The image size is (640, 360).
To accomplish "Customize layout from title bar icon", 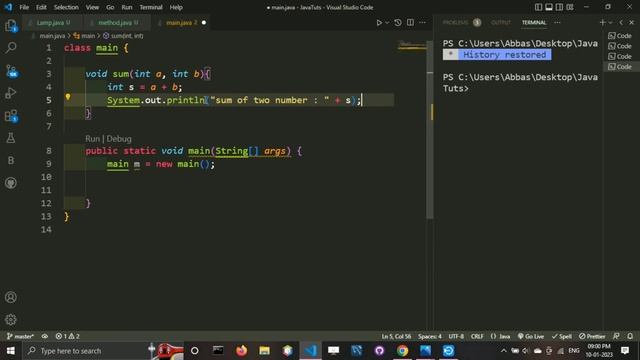I will tap(570, 7).
